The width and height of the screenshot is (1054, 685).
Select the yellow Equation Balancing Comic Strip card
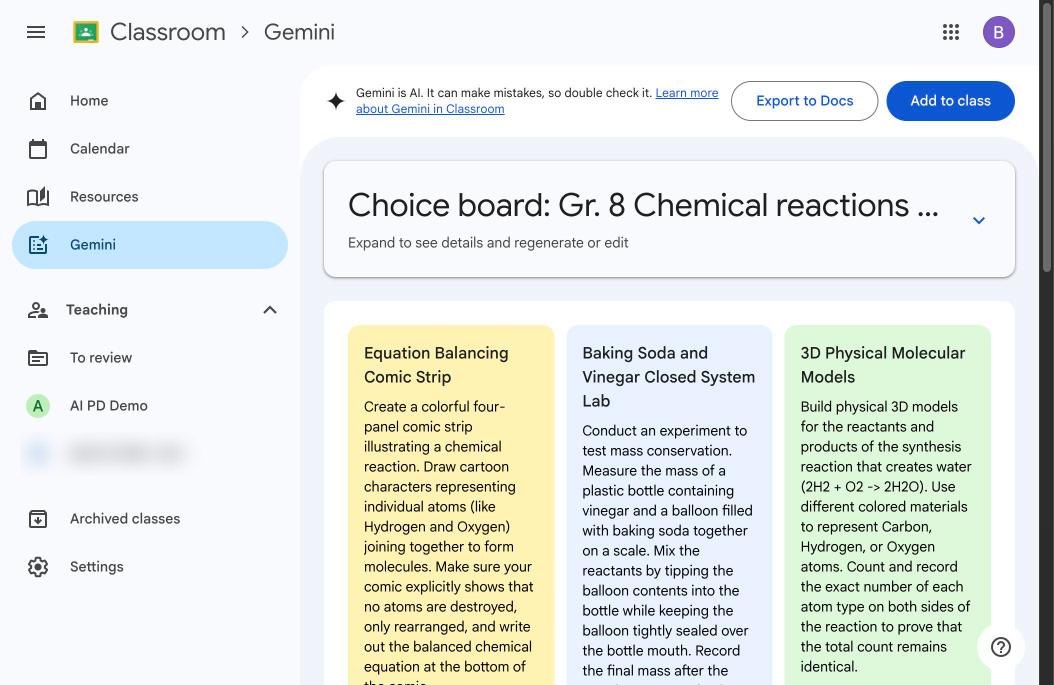(x=451, y=504)
